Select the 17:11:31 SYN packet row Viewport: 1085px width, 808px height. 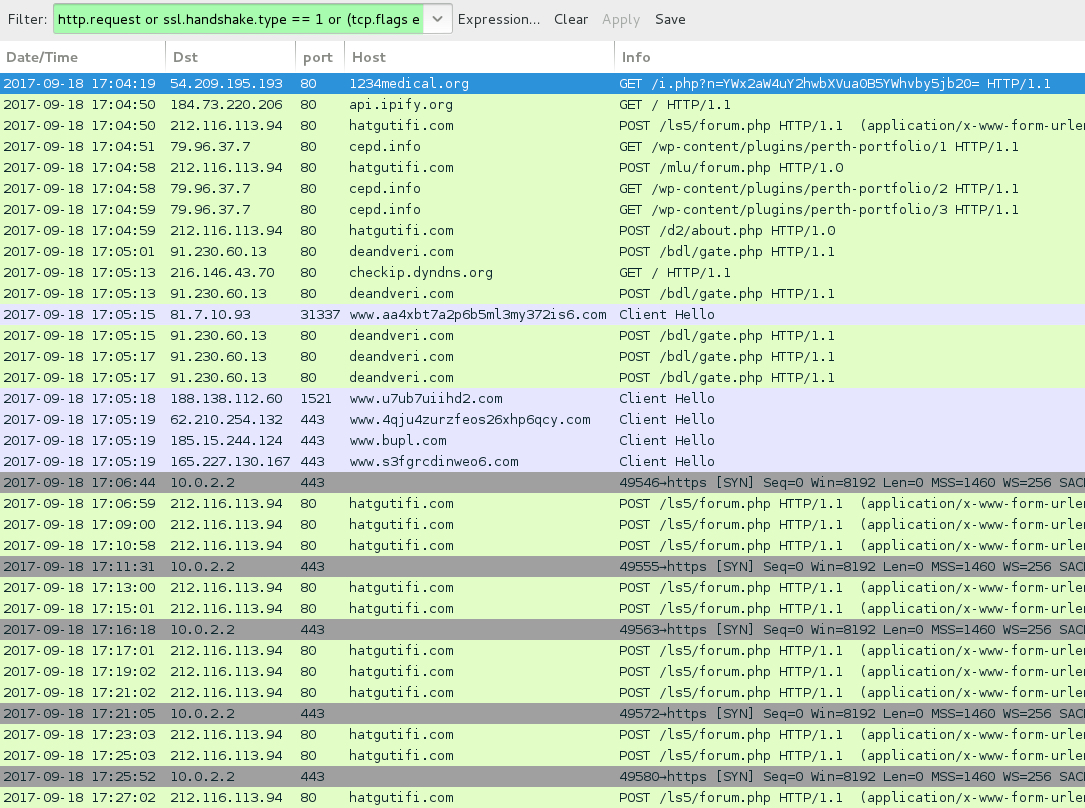542,567
